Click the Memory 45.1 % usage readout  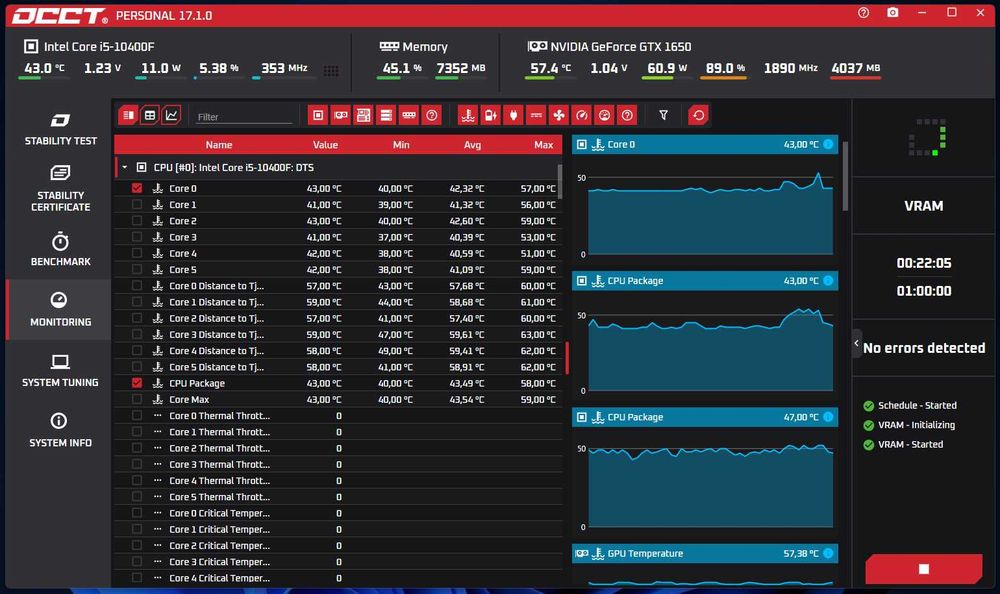[402, 68]
